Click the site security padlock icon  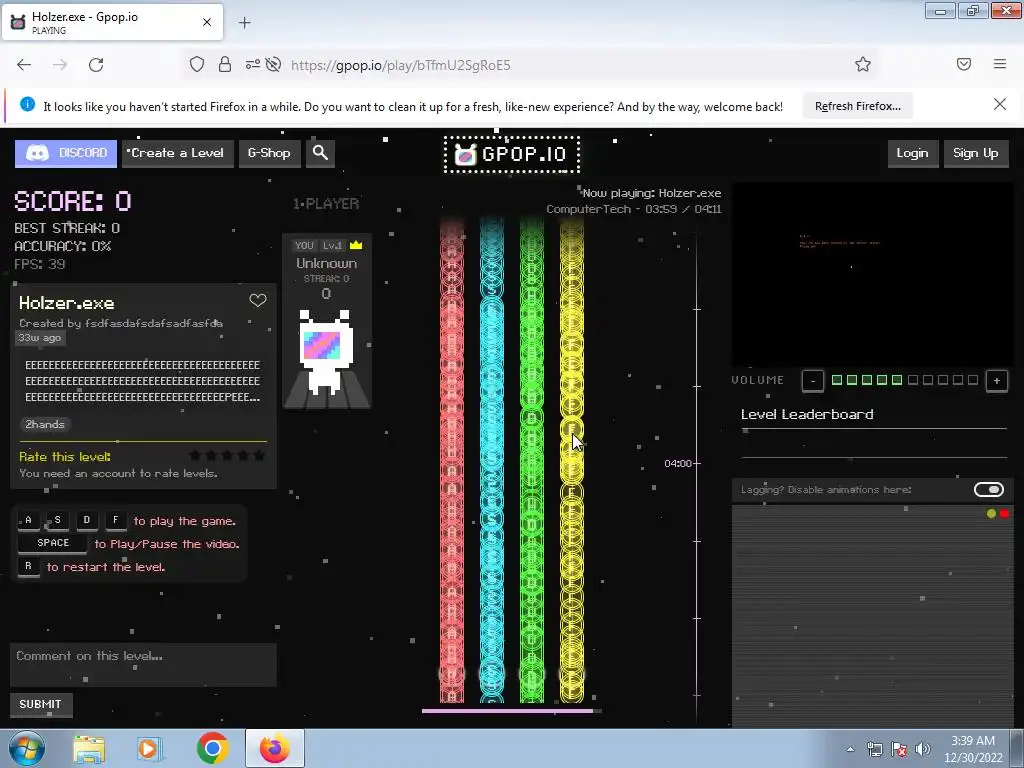[225, 65]
